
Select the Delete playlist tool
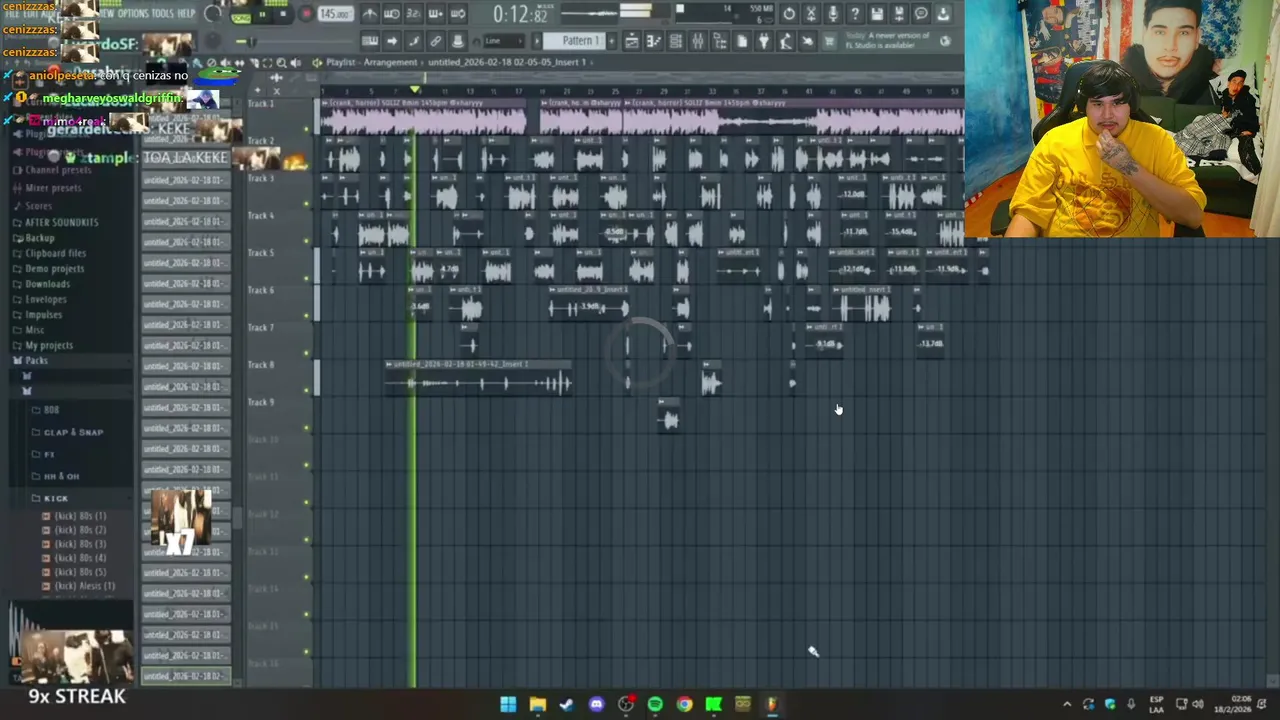[x=211, y=63]
